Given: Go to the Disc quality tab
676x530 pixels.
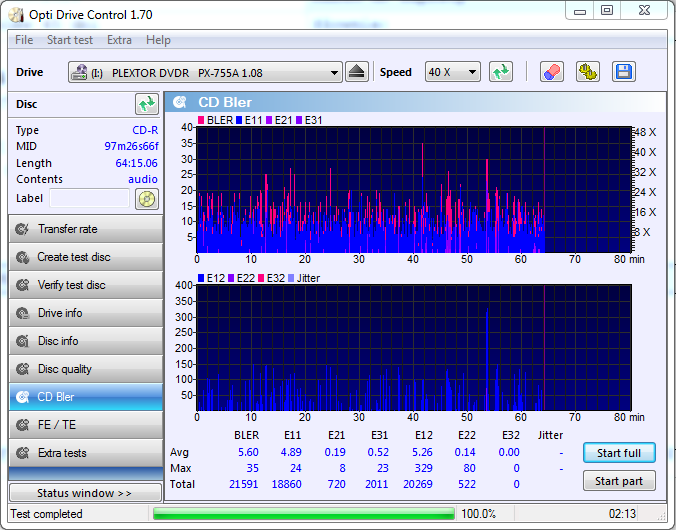Looking at the screenshot, I should click(86, 369).
